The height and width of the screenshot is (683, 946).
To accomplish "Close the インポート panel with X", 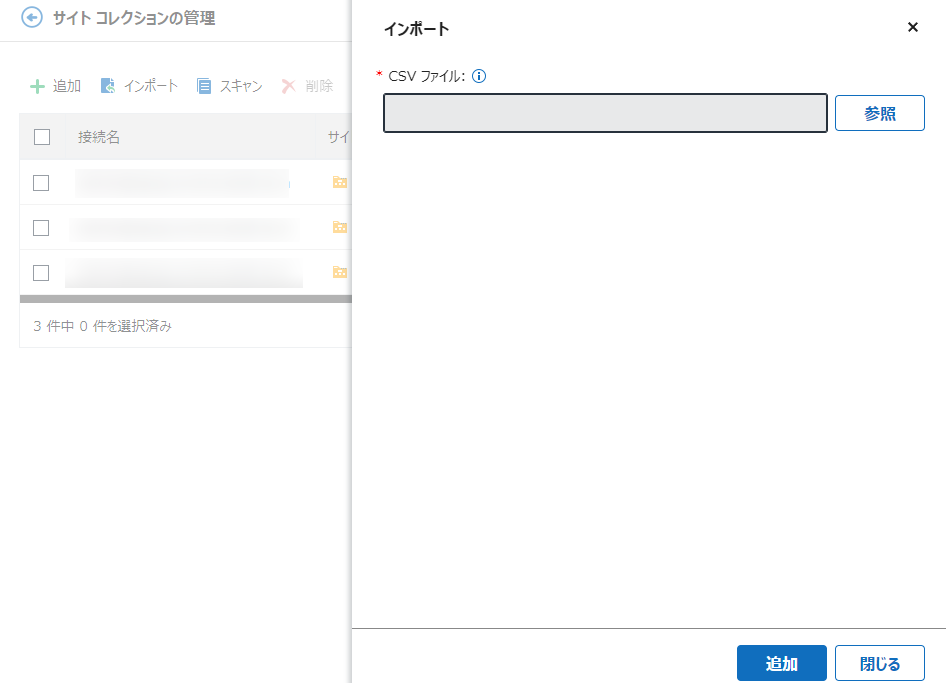I will pos(913,27).
